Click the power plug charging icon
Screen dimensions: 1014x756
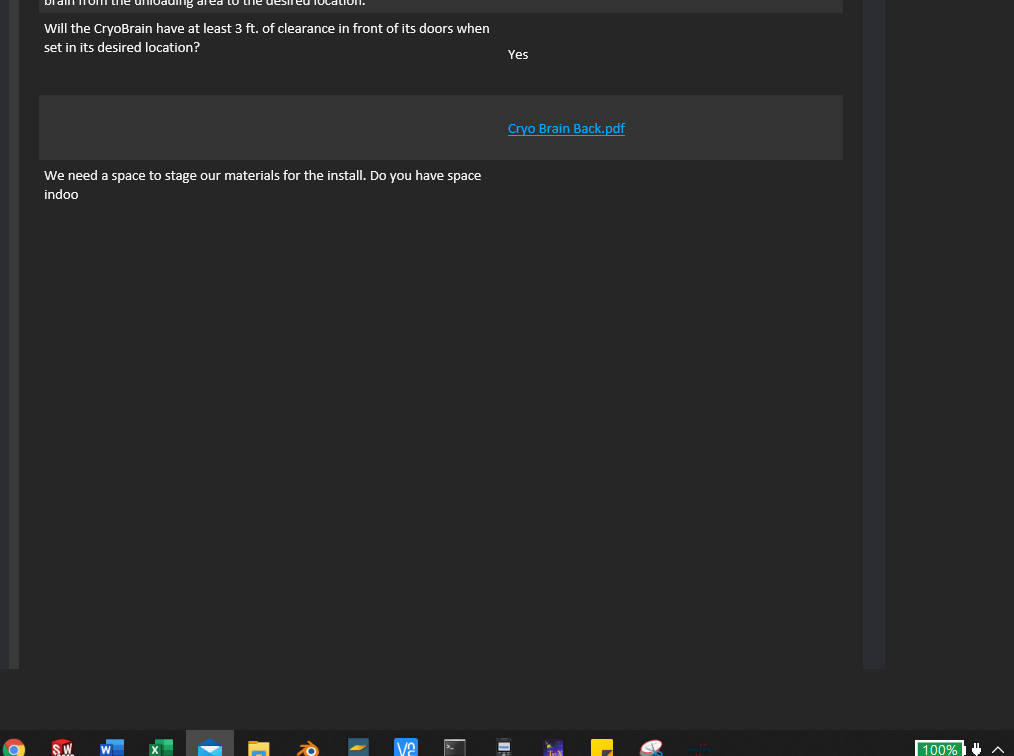click(x=976, y=749)
